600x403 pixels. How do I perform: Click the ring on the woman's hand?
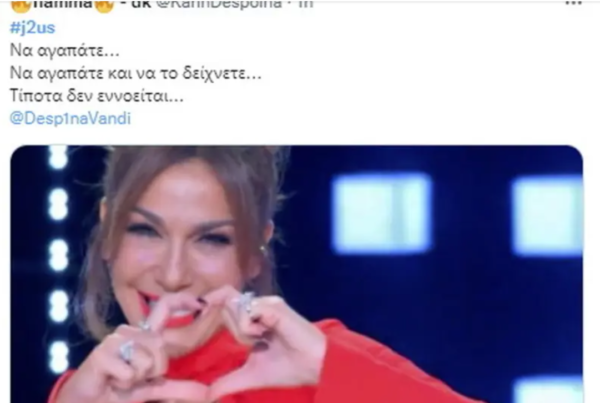coord(127,351)
